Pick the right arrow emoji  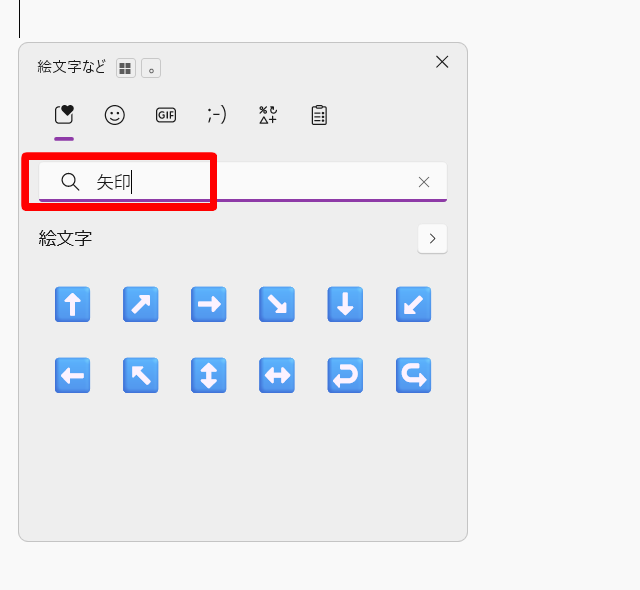point(208,304)
